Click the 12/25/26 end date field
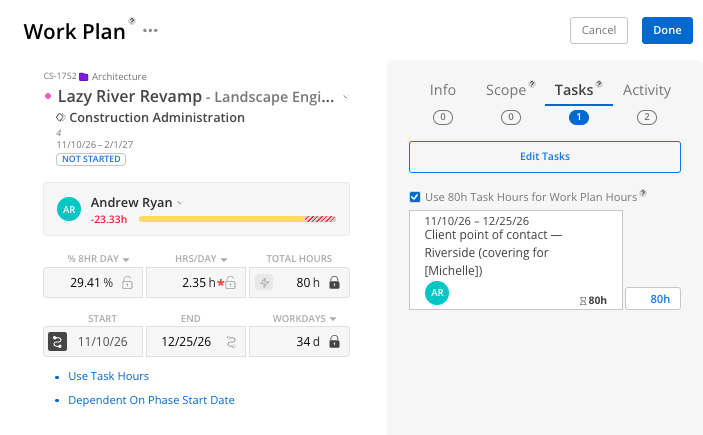 pos(196,342)
